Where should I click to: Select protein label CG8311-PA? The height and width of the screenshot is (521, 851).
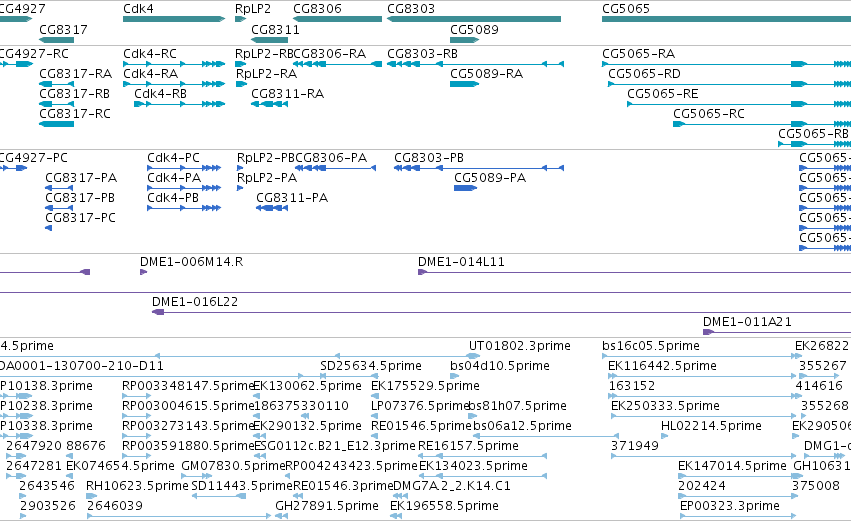pos(293,198)
